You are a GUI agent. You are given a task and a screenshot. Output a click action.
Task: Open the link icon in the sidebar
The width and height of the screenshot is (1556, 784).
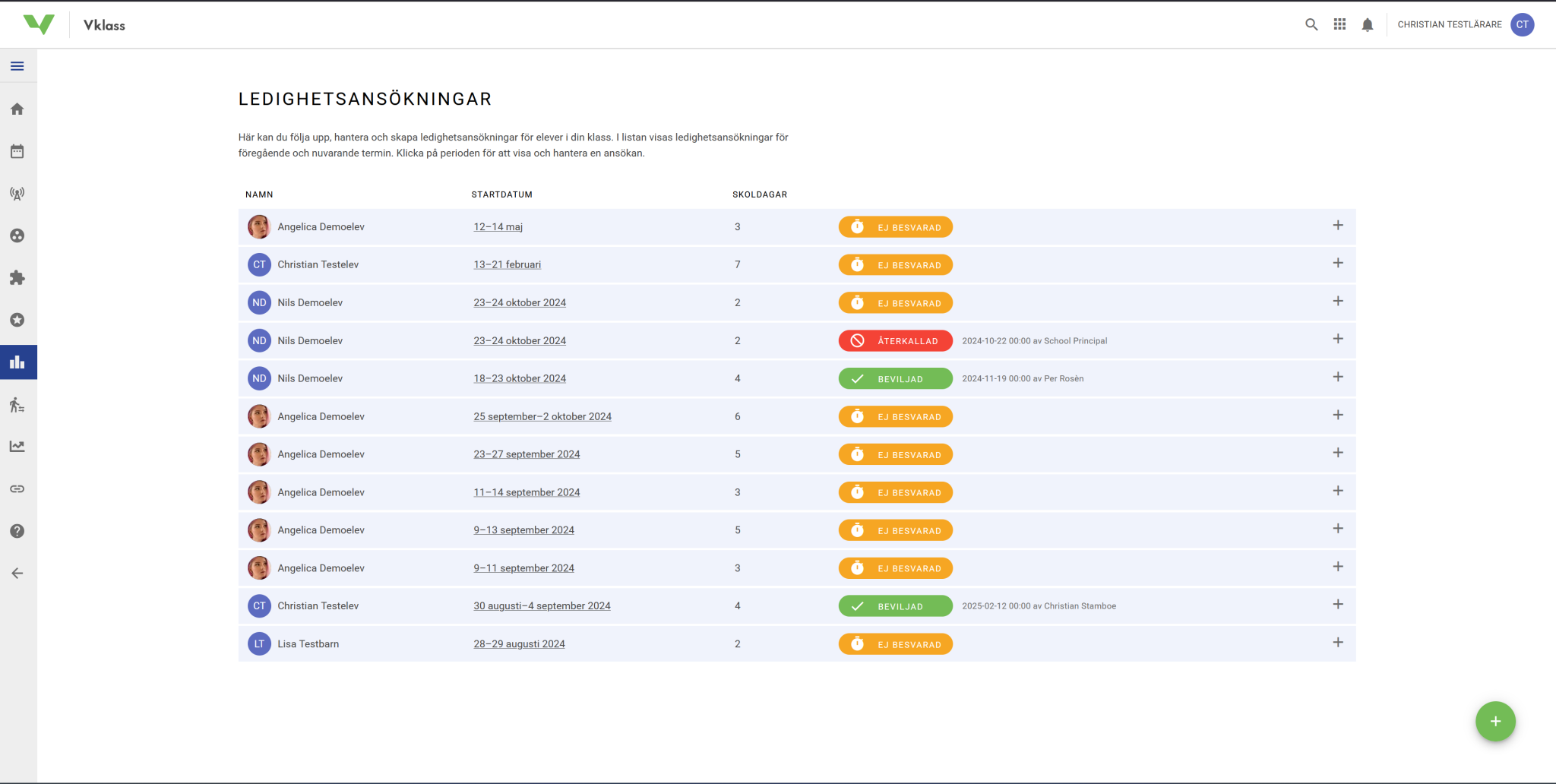click(17, 488)
